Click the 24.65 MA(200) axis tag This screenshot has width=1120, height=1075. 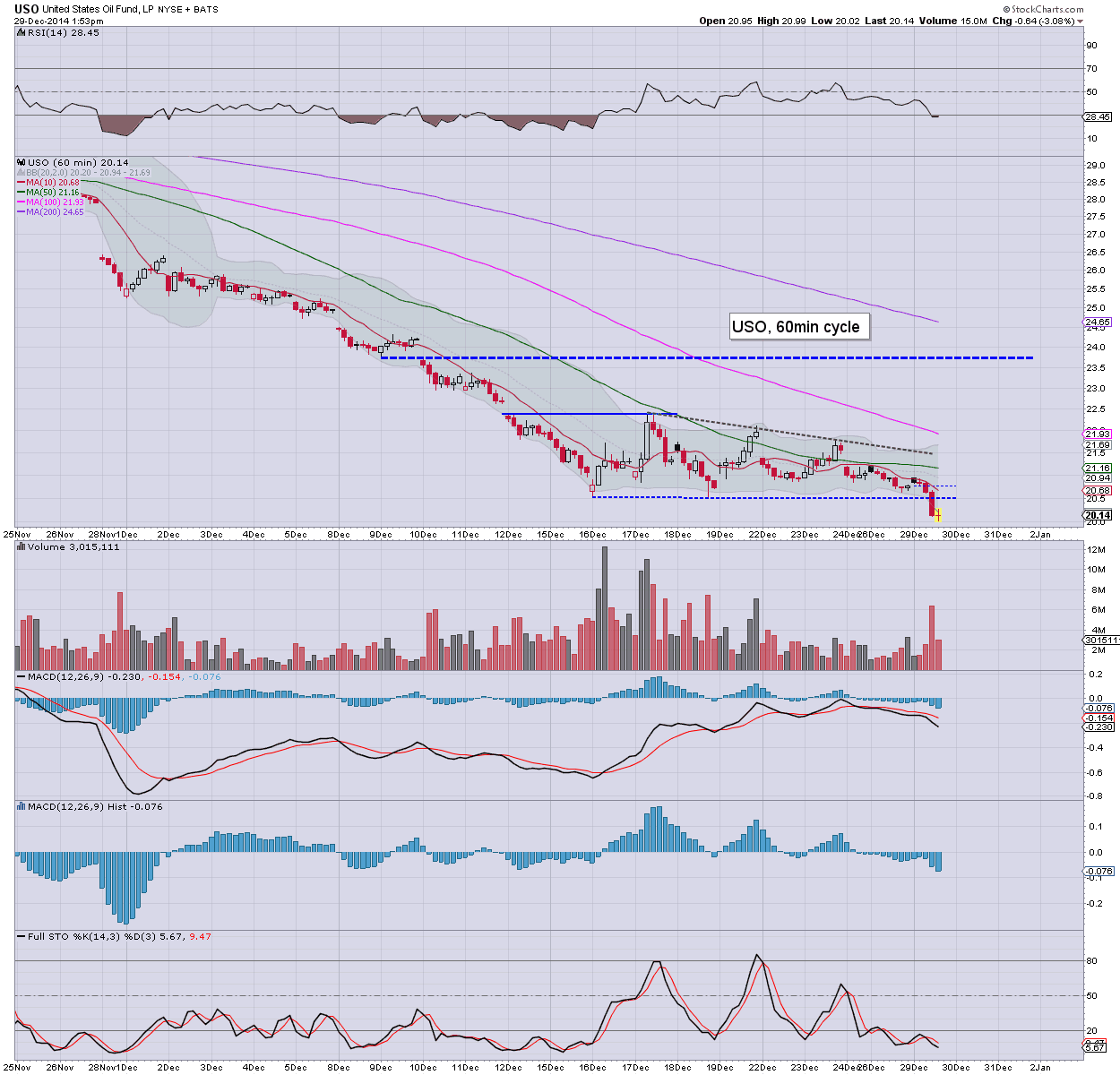1098,322
